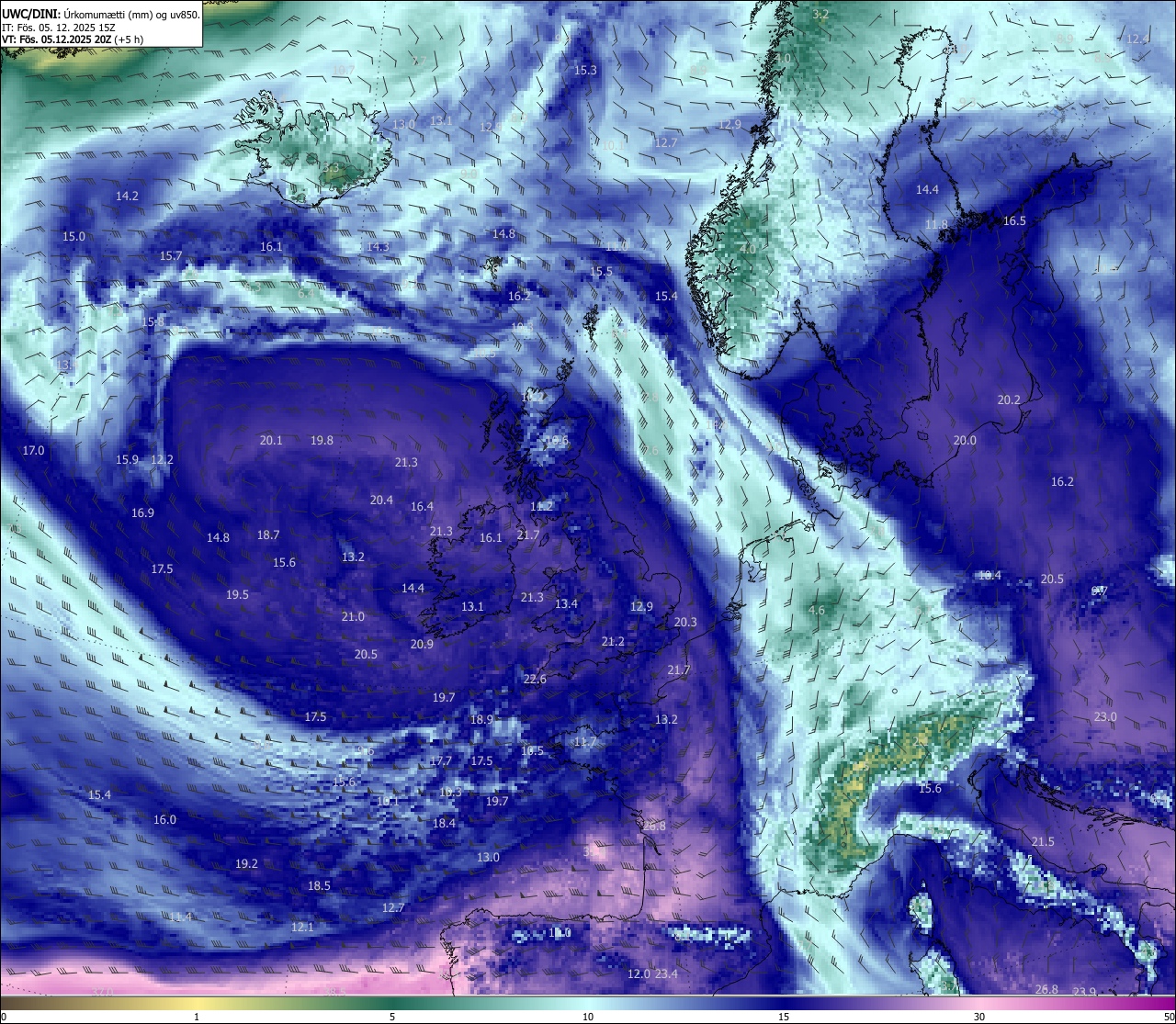Click the 16.0 value label
Image resolution: width=1176 pixels, height=1024 pixels.
tap(164, 820)
